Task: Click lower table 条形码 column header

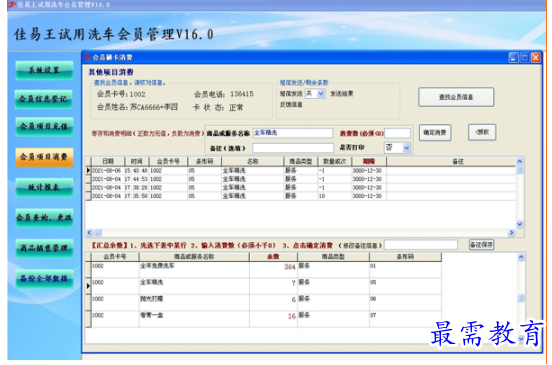Action: tap(405, 257)
